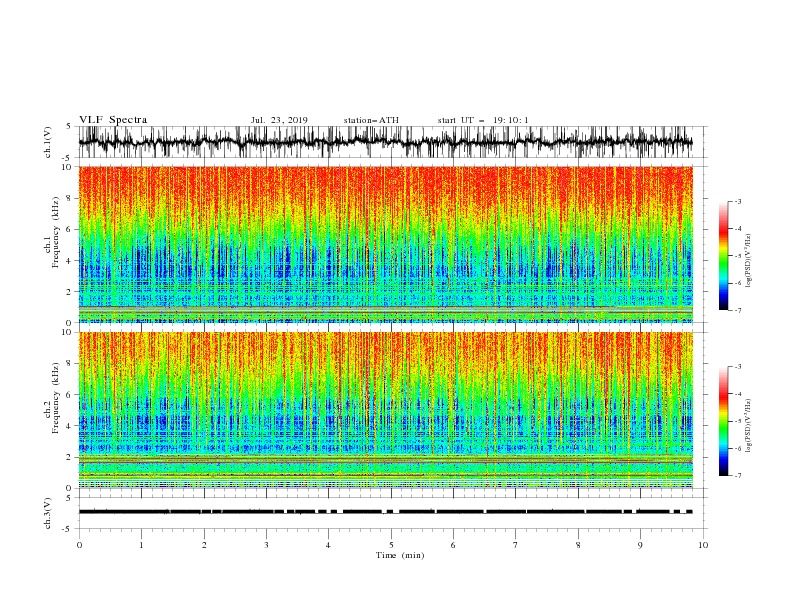Click inside the ch.2 spectrogram panel
This screenshot has width=792, height=612.
coord(385,410)
